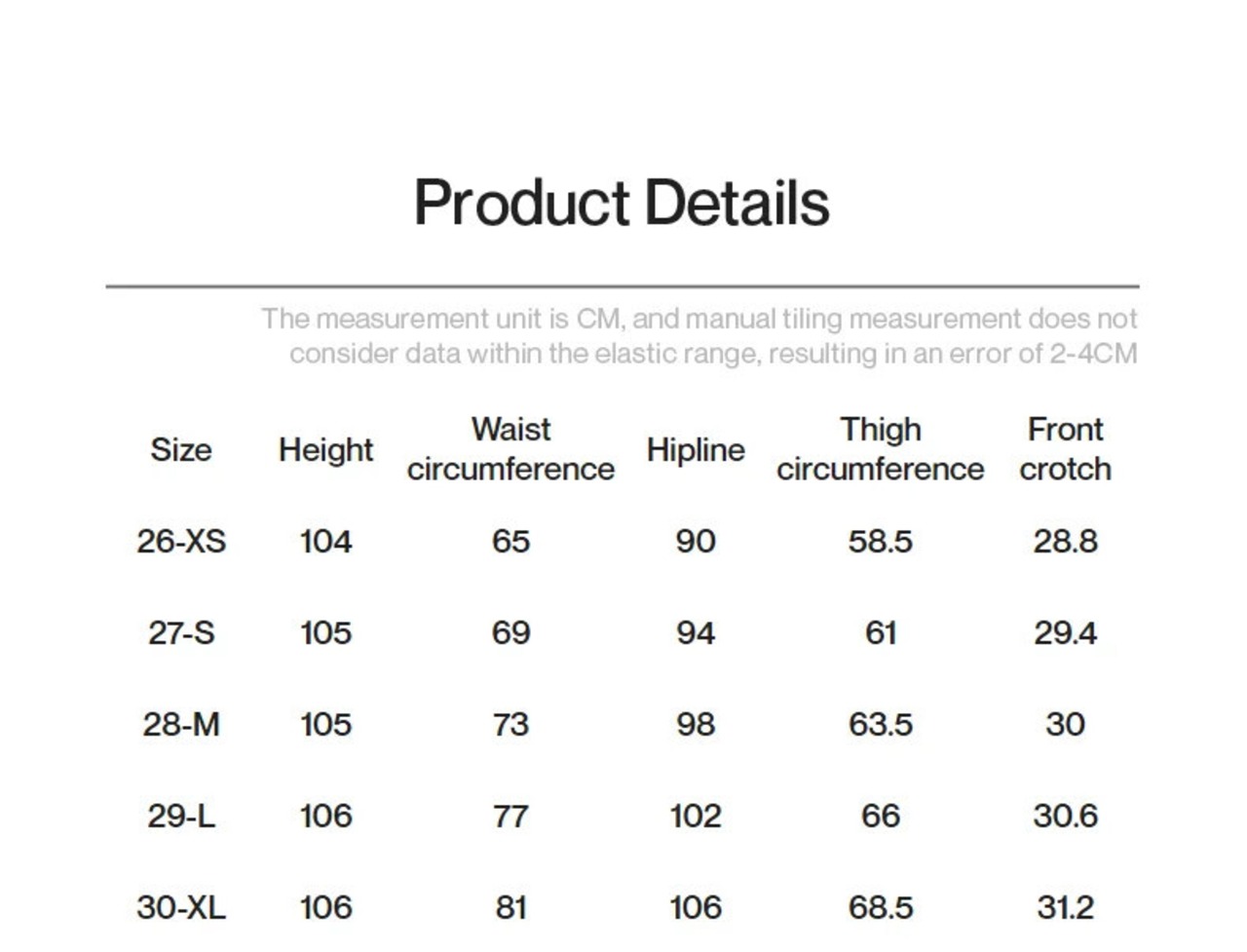Screen dimensions: 1247x952
Task: Click the Product Details heading
Action: [x=622, y=203]
